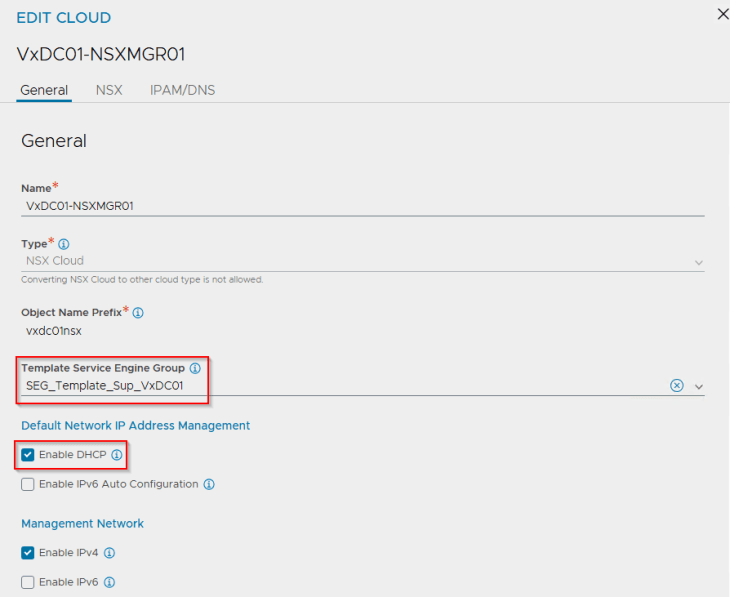Close the Edit Cloud dialog
Image resolution: width=730 pixels, height=597 pixels.
click(x=723, y=14)
